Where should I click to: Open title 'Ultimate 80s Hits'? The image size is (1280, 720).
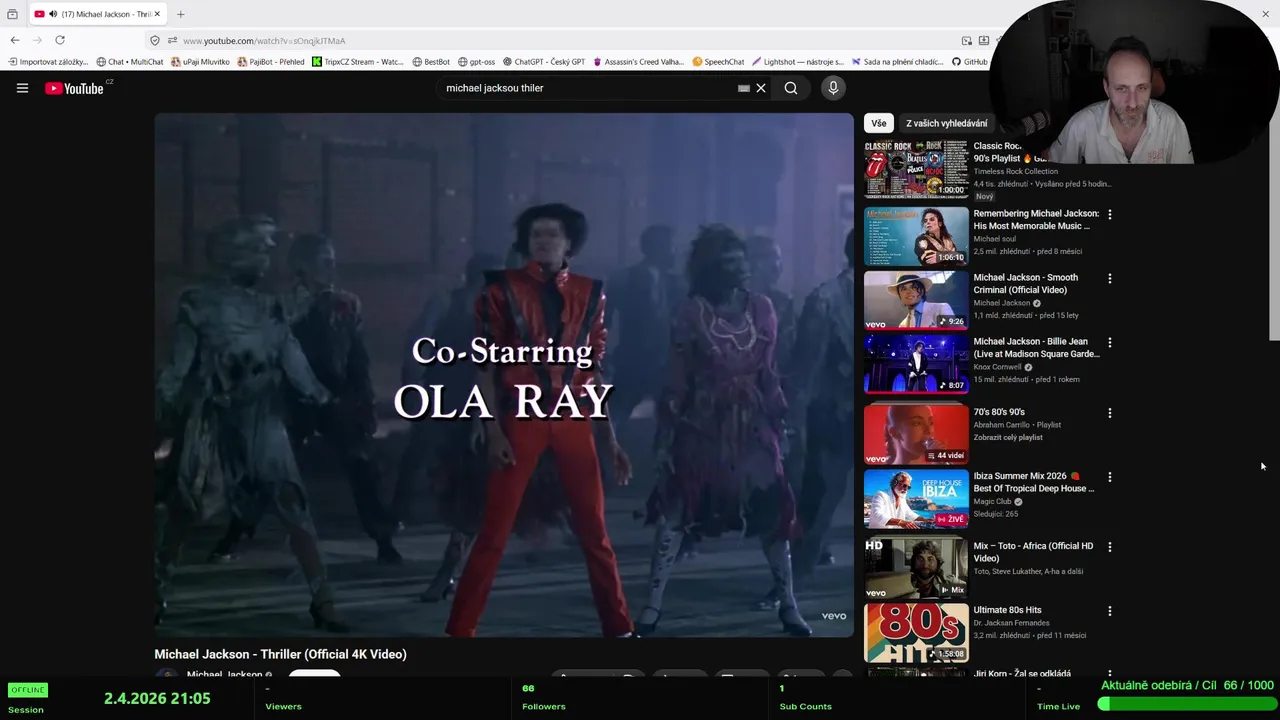tap(1007, 610)
